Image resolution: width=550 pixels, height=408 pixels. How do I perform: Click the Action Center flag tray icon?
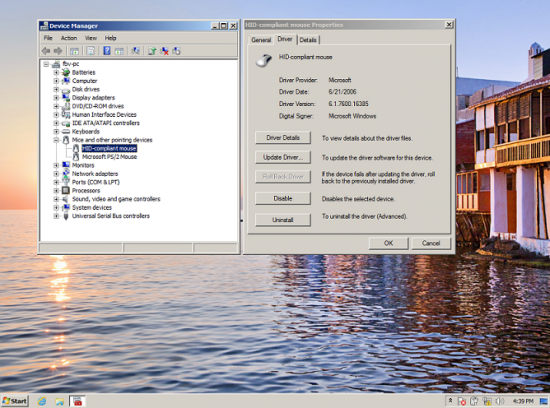coord(462,401)
